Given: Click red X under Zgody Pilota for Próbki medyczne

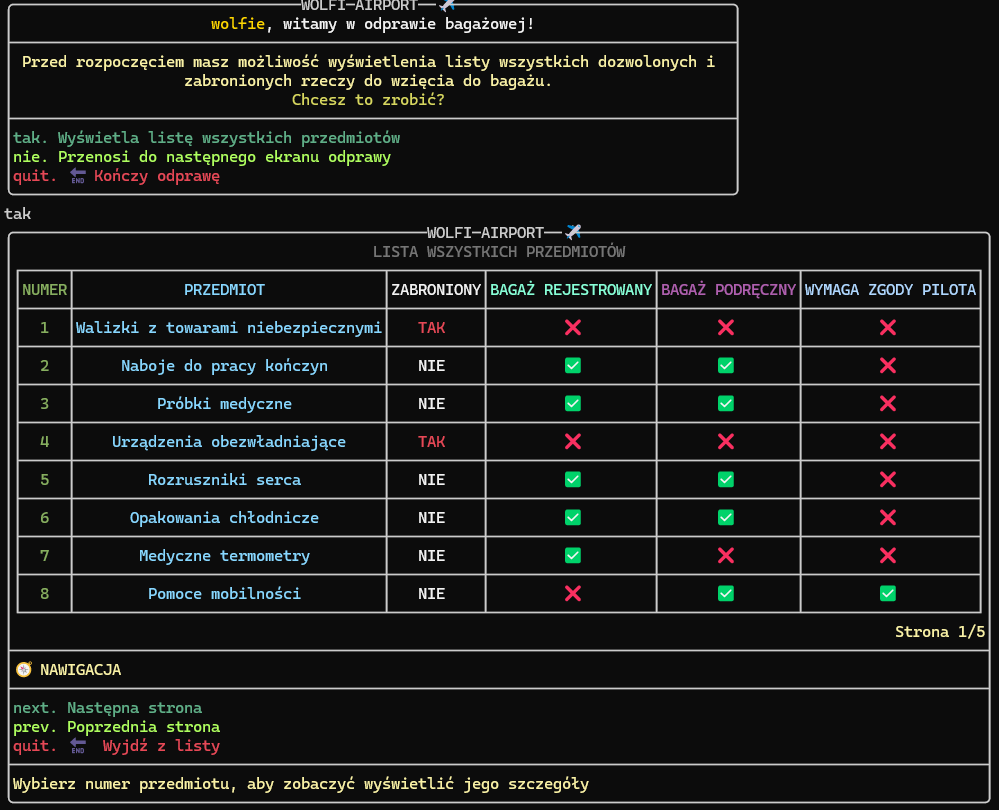Looking at the screenshot, I should point(888,403).
